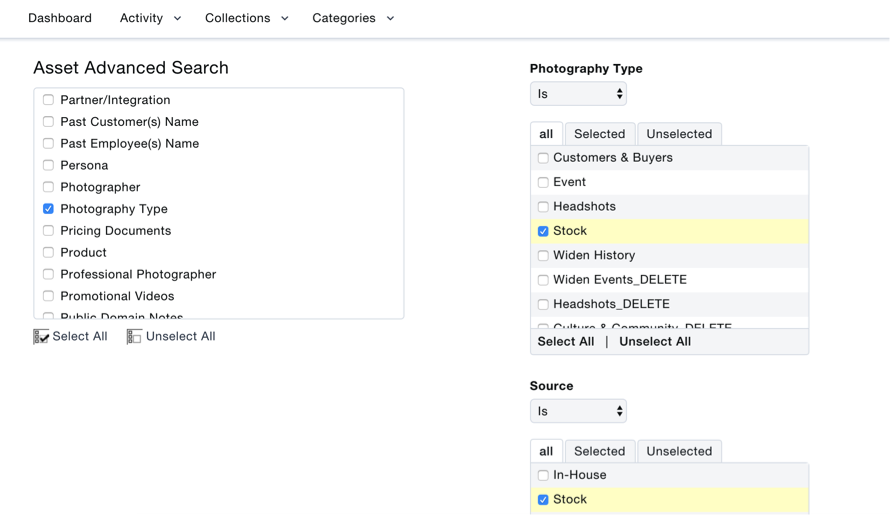Switch to 'all' tab in Source
890x515 pixels.
pyautogui.click(x=546, y=451)
